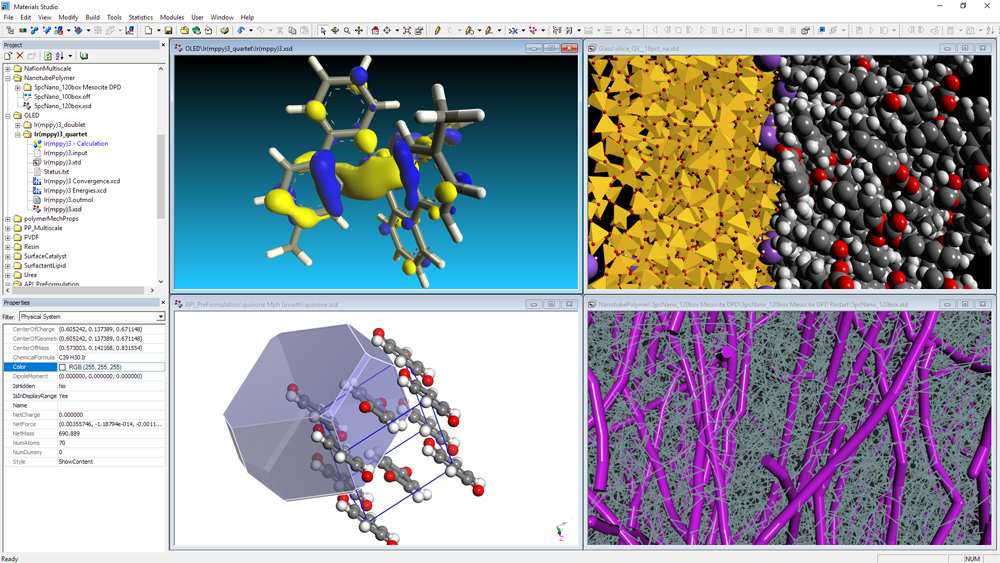Collapse the OLED folder node
The width and height of the screenshot is (1000, 563).
coord(8,115)
